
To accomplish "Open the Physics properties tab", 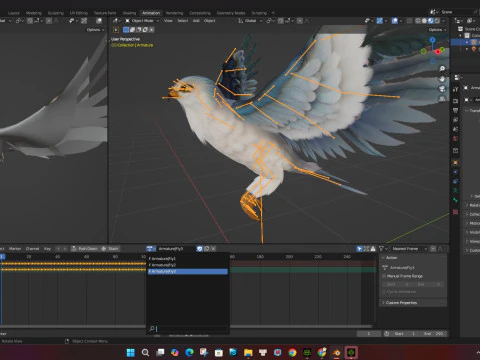I will point(455,172).
